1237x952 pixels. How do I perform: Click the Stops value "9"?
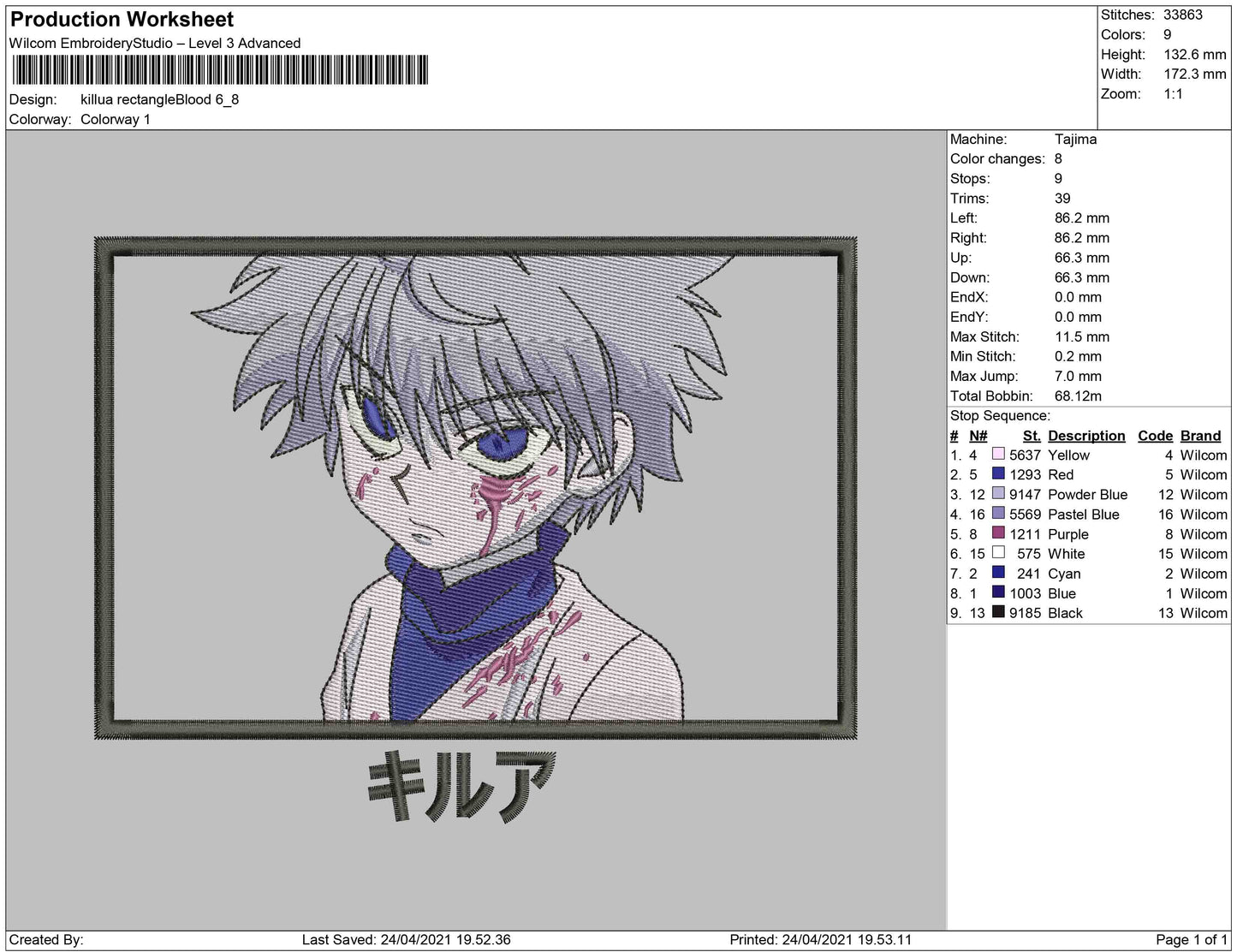tap(1059, 178)
